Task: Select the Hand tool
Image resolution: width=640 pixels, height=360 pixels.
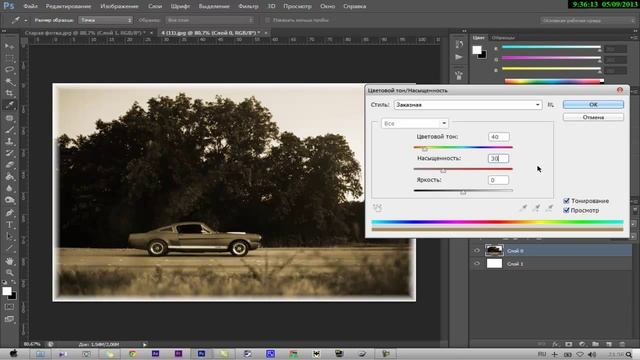Action: pos(9,261)
